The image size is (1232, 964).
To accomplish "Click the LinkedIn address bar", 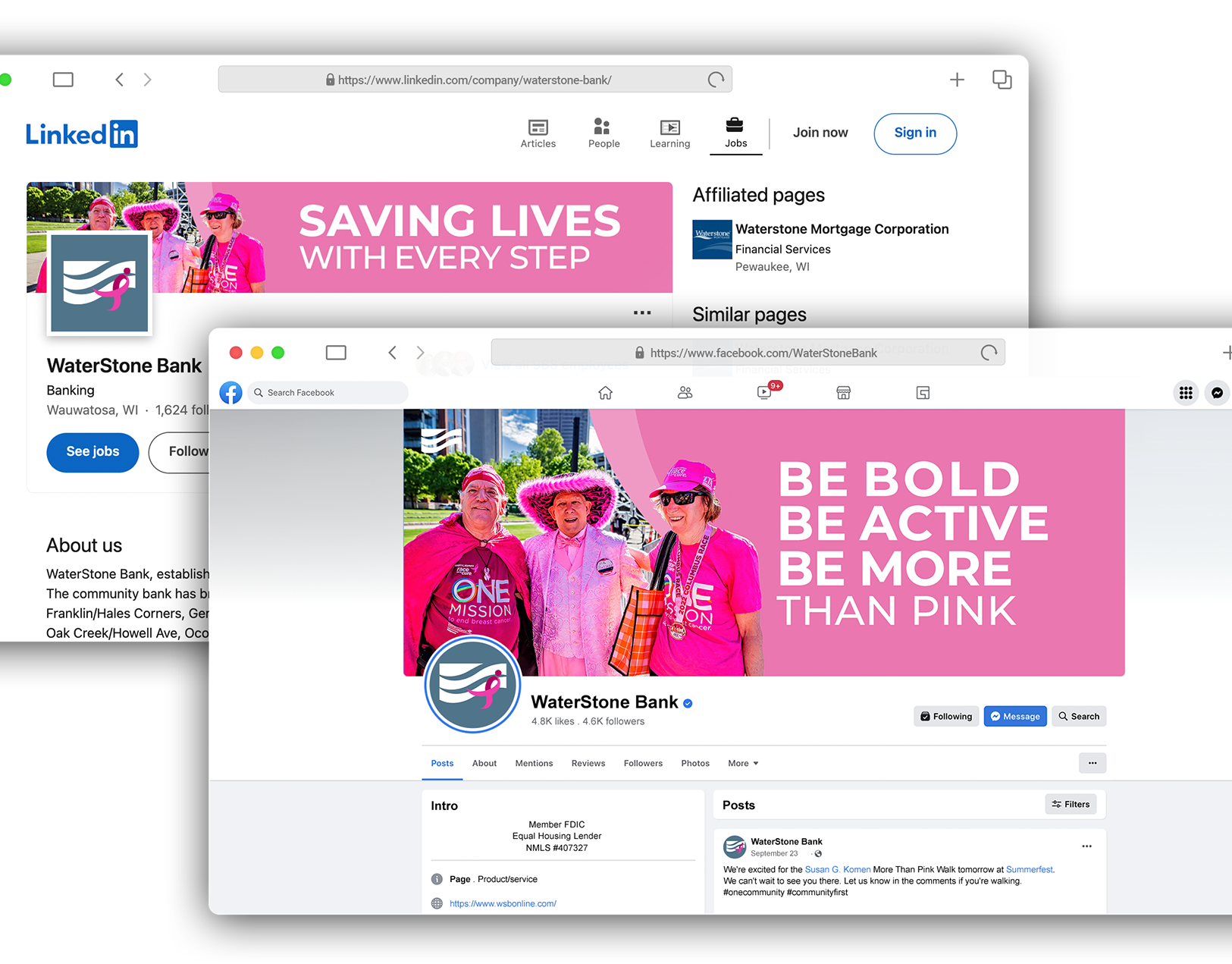I will [x=475, y=80].
